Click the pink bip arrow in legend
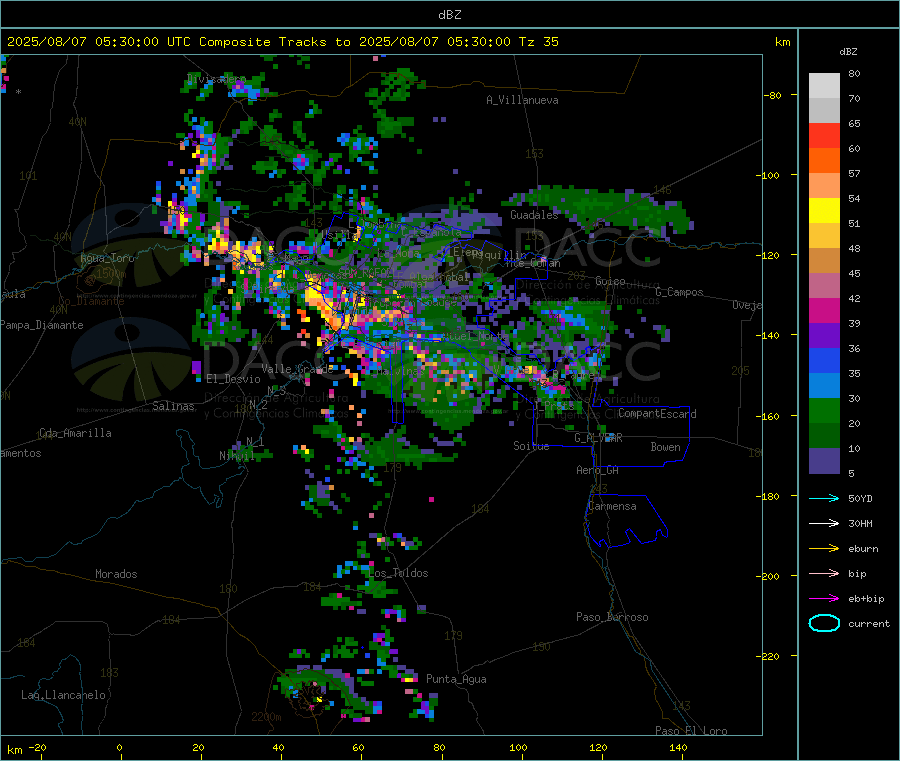 coord(824,573)
